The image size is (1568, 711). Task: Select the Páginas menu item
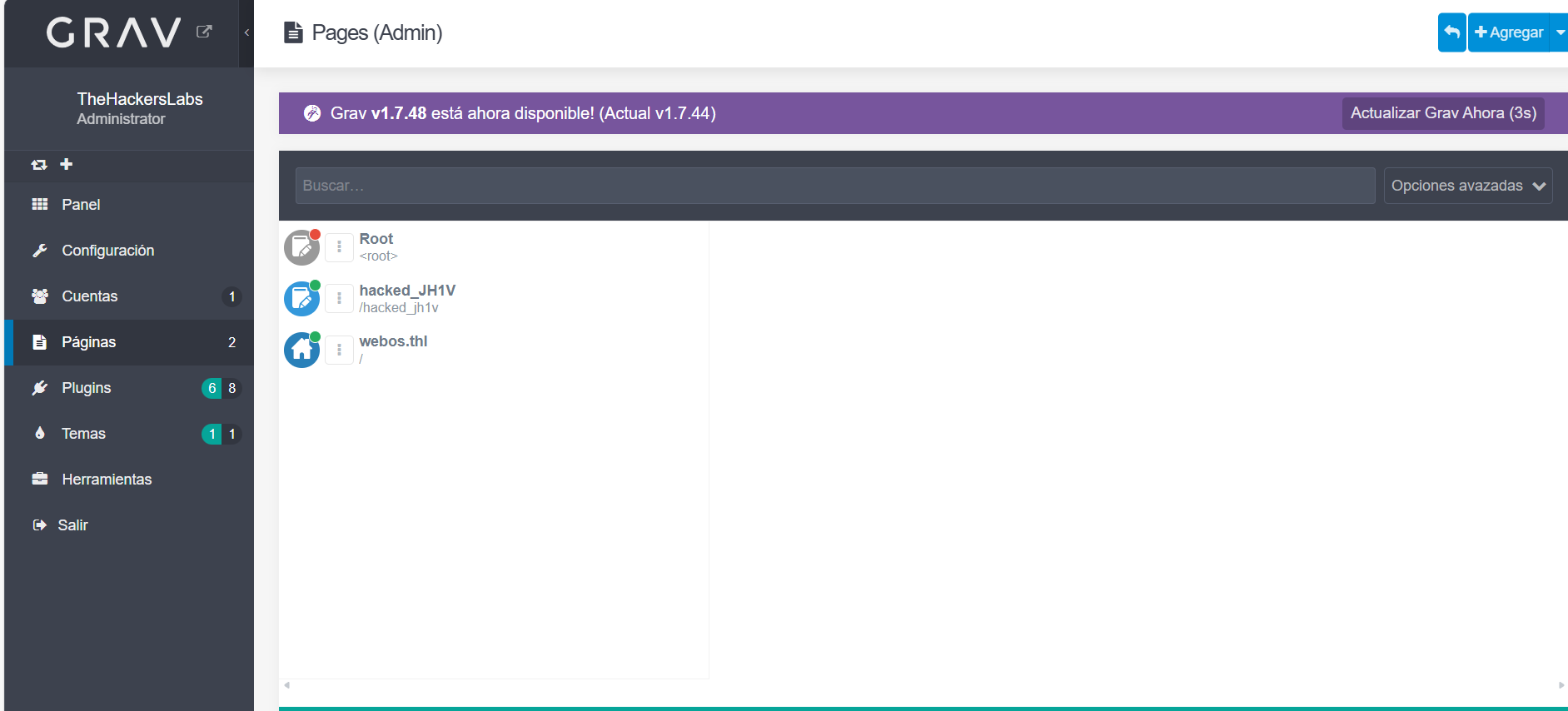(x=129, y=342)
